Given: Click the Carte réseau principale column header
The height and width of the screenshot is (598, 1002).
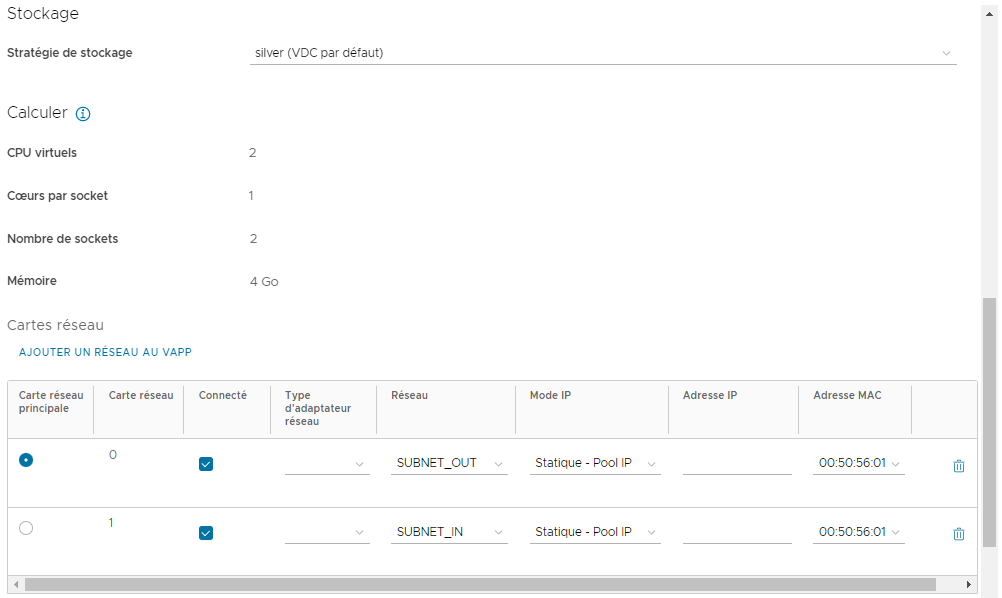Looking at the screenshot, I should 51,402.
